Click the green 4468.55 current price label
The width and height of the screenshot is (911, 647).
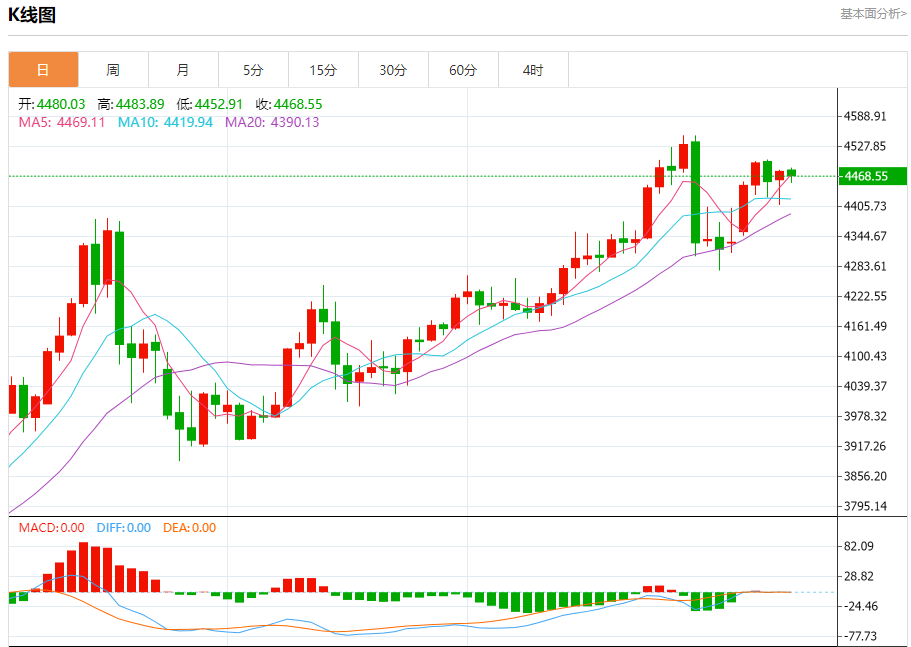872,176
